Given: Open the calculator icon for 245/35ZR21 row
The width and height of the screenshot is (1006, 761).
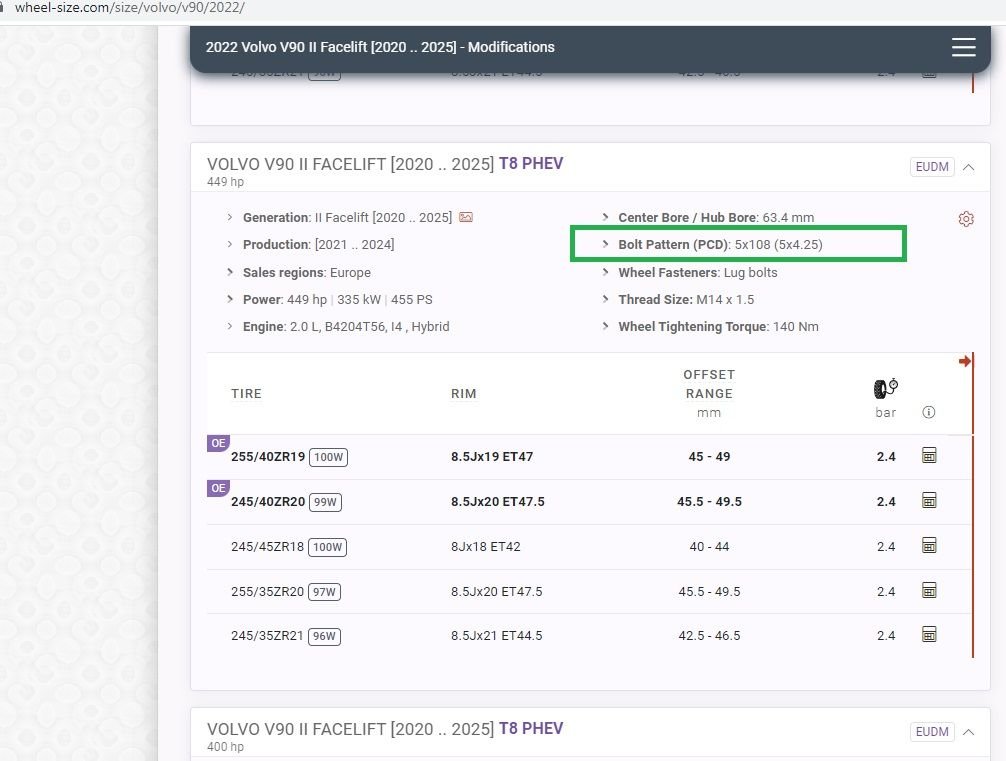Looking at the screenshot, I should pyautogui.click(x=929, y=635).
